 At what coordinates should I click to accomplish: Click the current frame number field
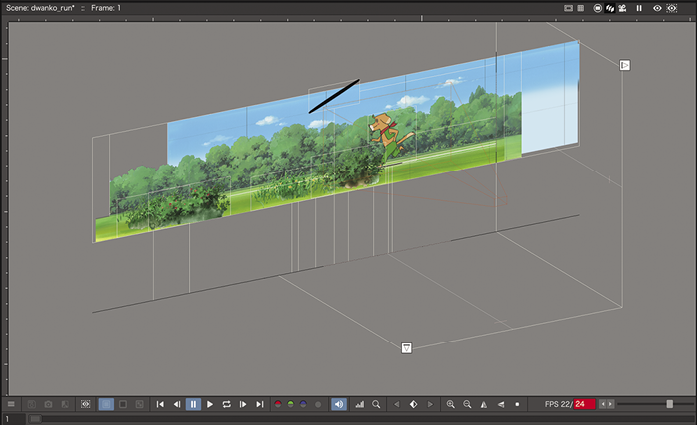coord(14,419)
